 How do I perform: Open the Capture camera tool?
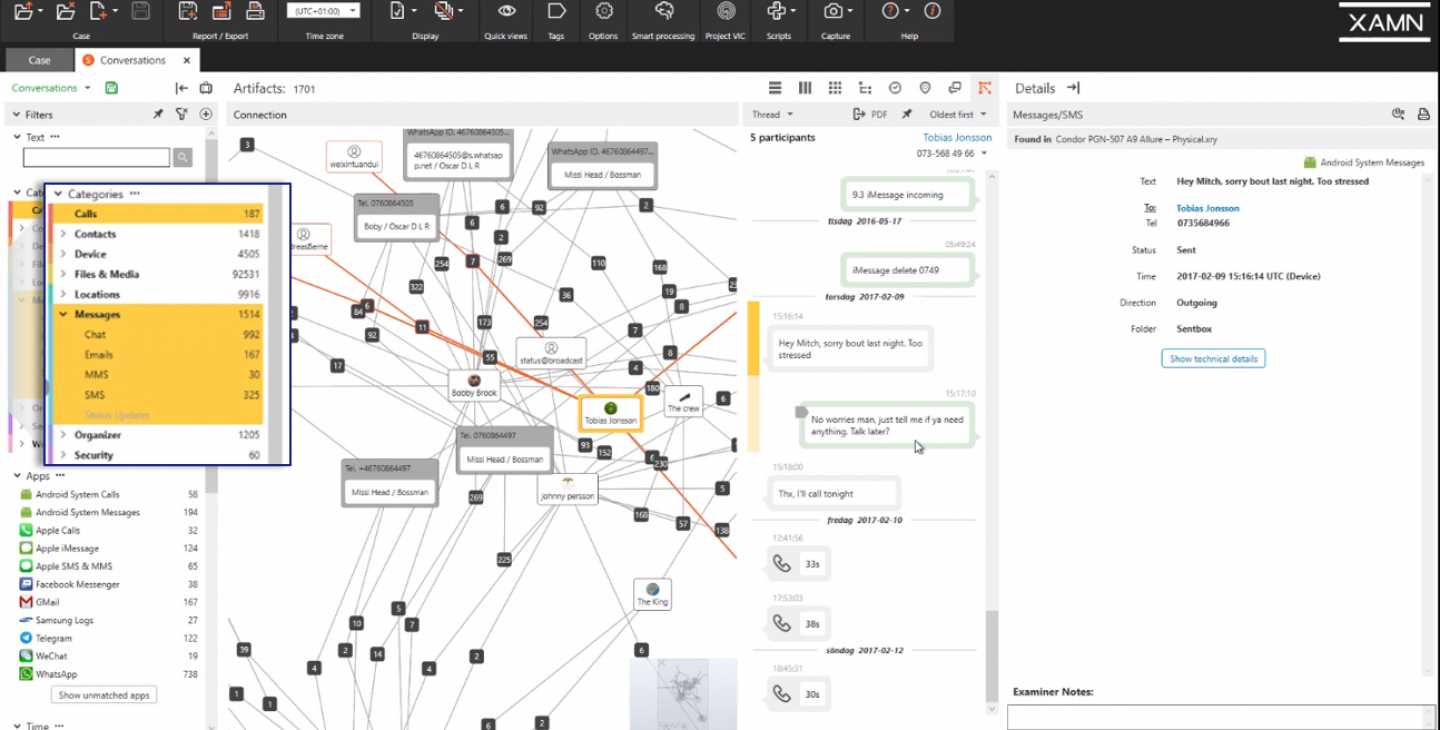pos(832,11)
